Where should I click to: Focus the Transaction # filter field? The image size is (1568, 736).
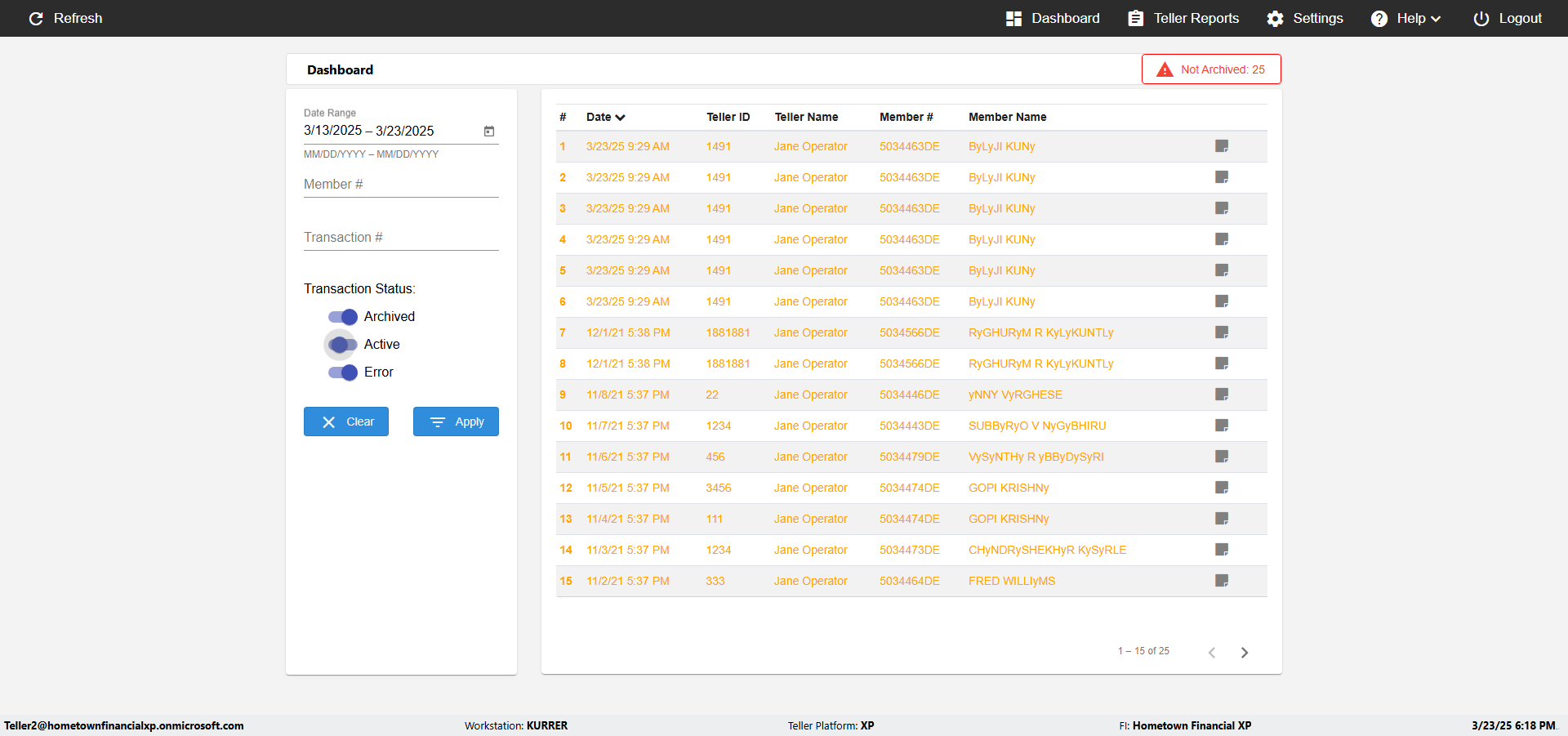401,238
